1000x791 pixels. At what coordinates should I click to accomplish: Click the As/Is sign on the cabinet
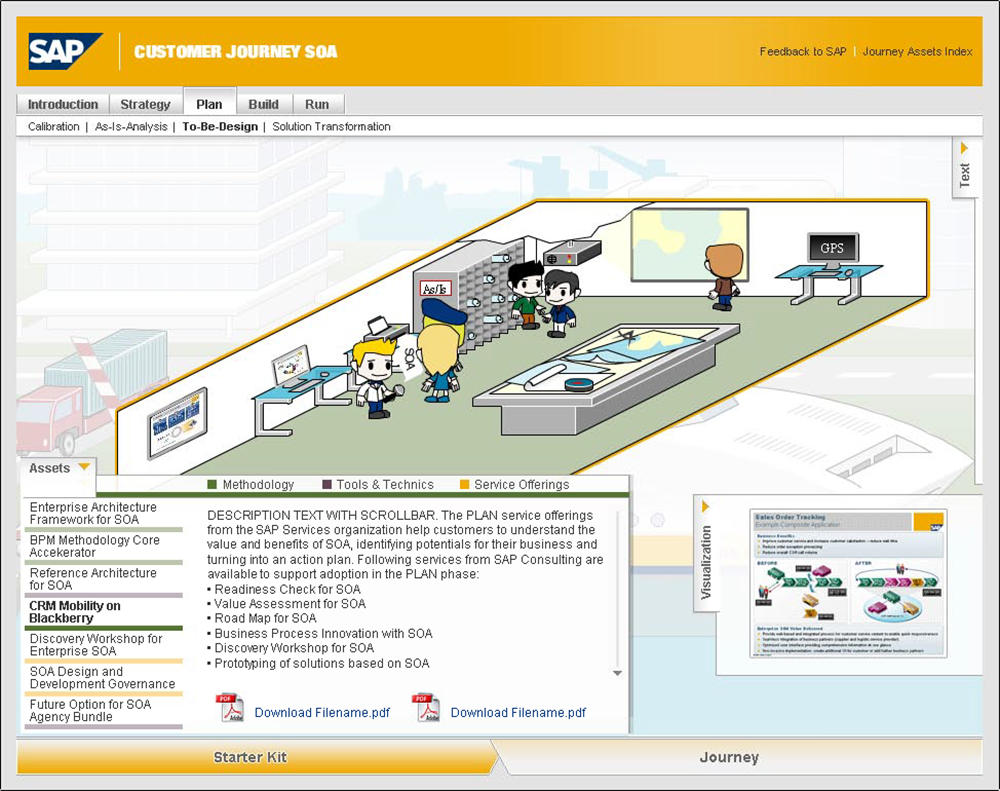tap(435, 288)
